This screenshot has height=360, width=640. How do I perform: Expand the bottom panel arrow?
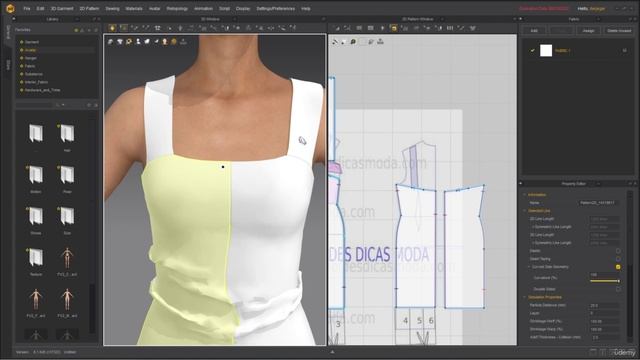332,351
